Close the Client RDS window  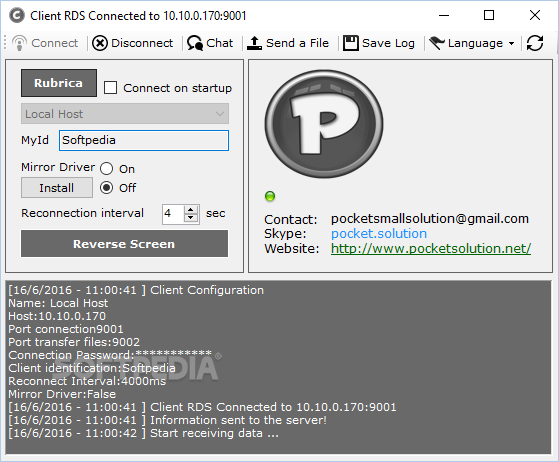click(535, 15)
